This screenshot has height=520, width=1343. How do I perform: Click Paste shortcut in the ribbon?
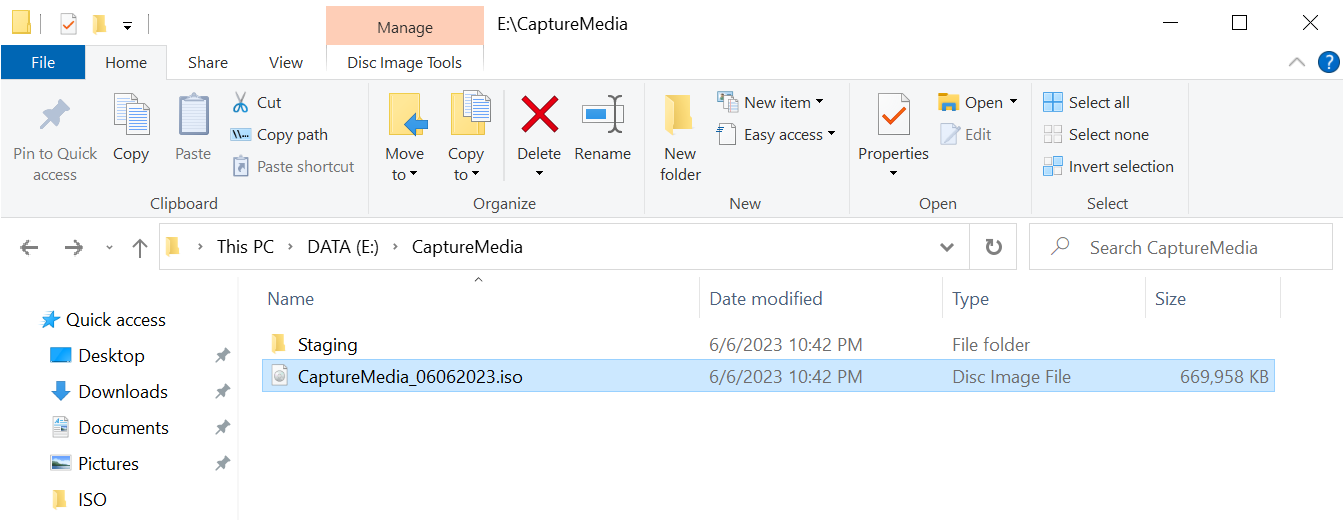[293, 166]
